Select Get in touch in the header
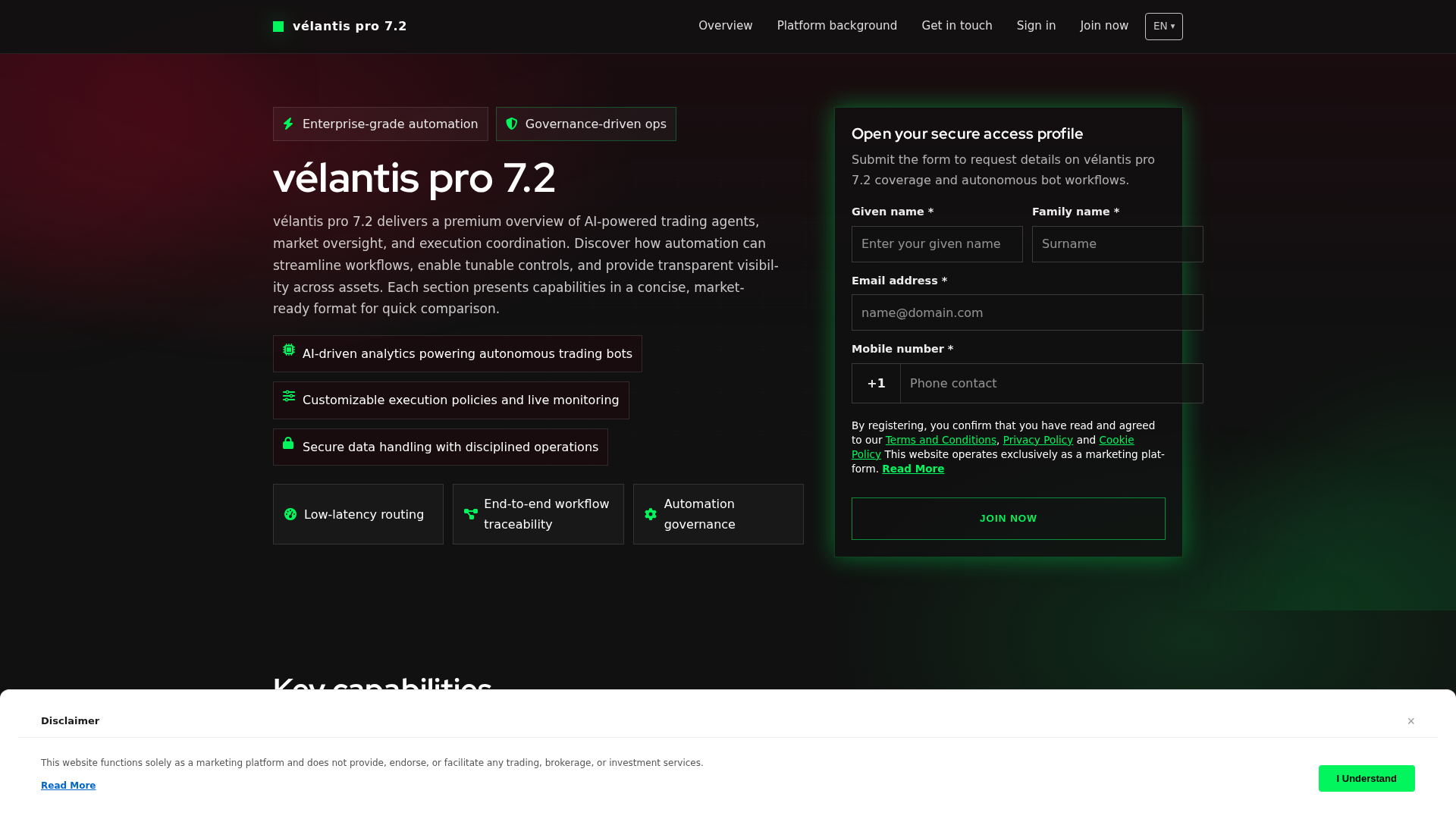 pos(957,26)
